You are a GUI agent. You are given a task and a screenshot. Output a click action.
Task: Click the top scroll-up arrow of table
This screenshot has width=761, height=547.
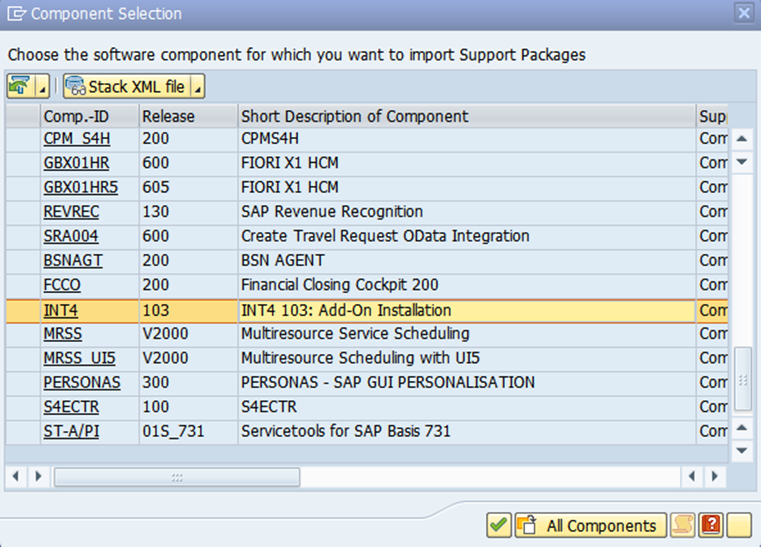click(x=742, y=139)
